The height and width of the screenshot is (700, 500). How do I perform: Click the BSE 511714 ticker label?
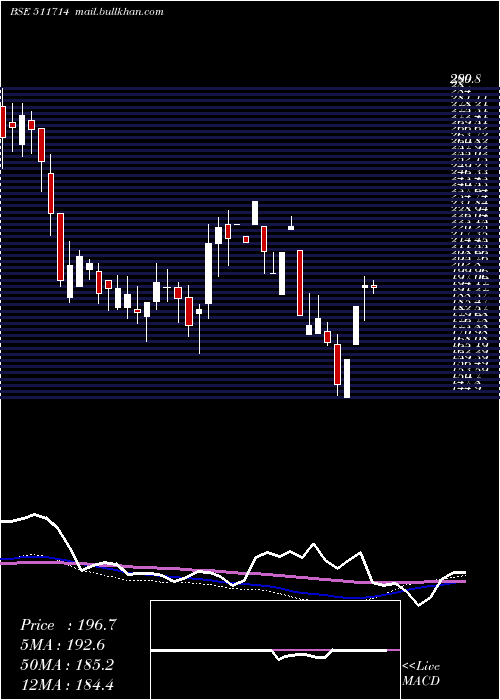pyautogui.click(x=39, y=12)
